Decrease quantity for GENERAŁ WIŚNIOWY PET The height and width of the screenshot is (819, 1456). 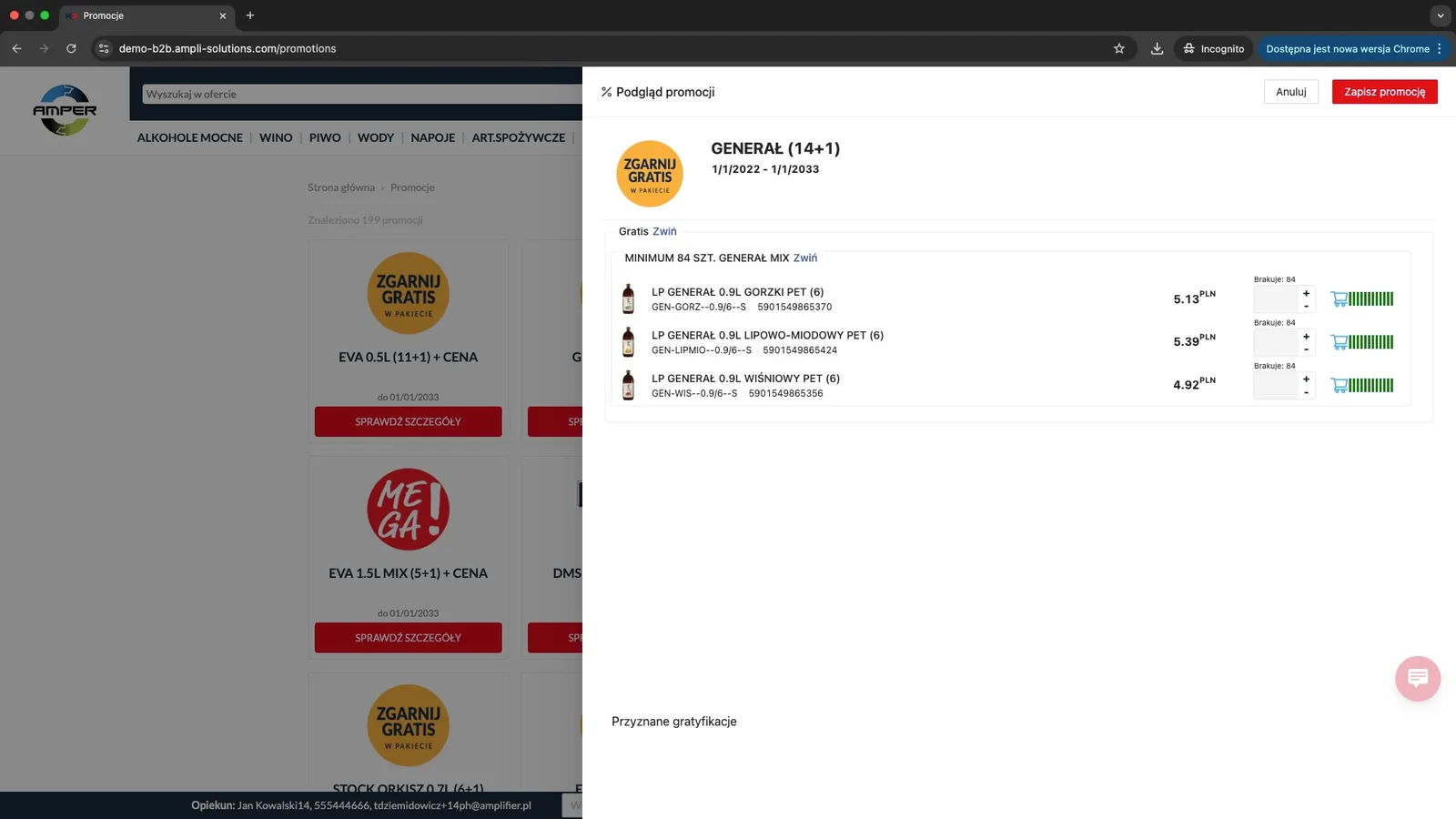(x=1306, y=392)
